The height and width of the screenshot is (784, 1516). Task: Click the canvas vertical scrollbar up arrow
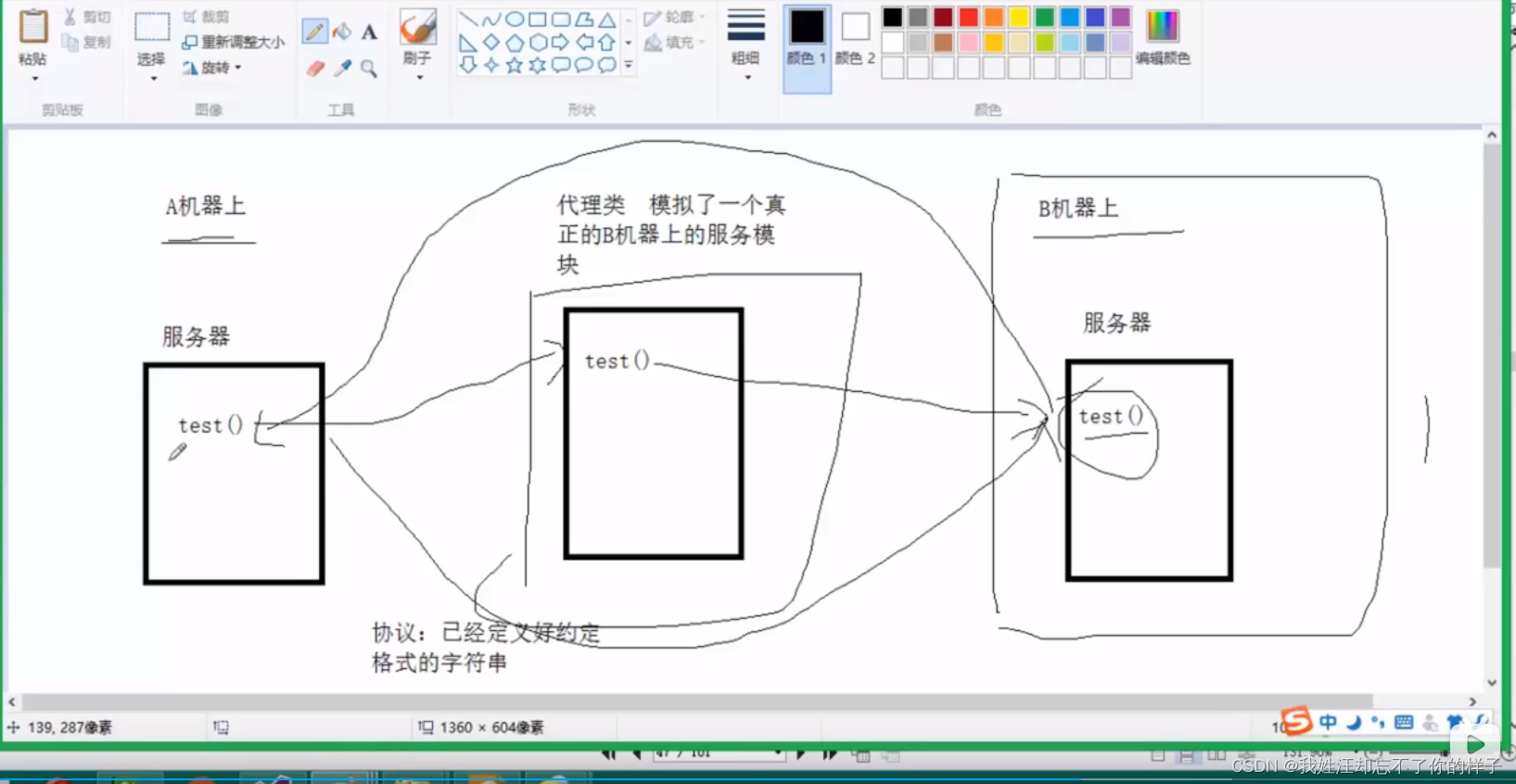(x=1492, y=135)
